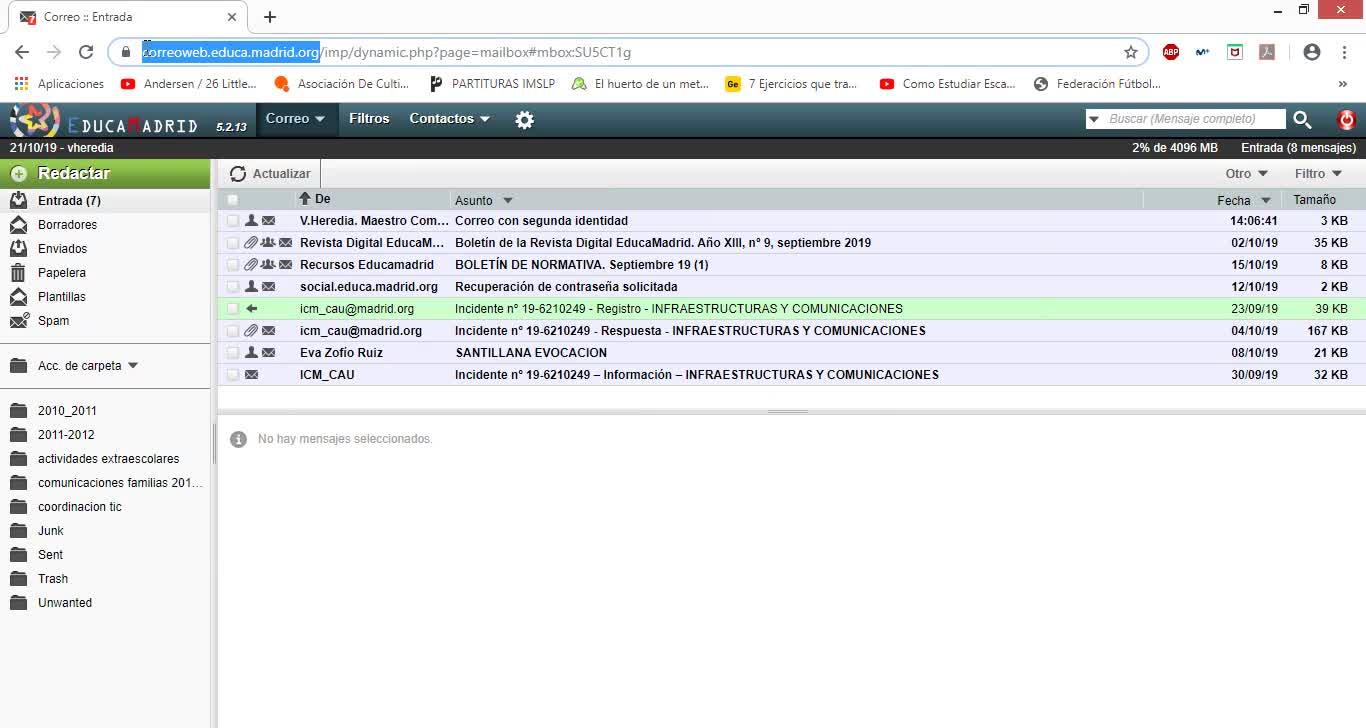
Task: Open the Chrome three-dot menu
Action: coord(1344,52)
